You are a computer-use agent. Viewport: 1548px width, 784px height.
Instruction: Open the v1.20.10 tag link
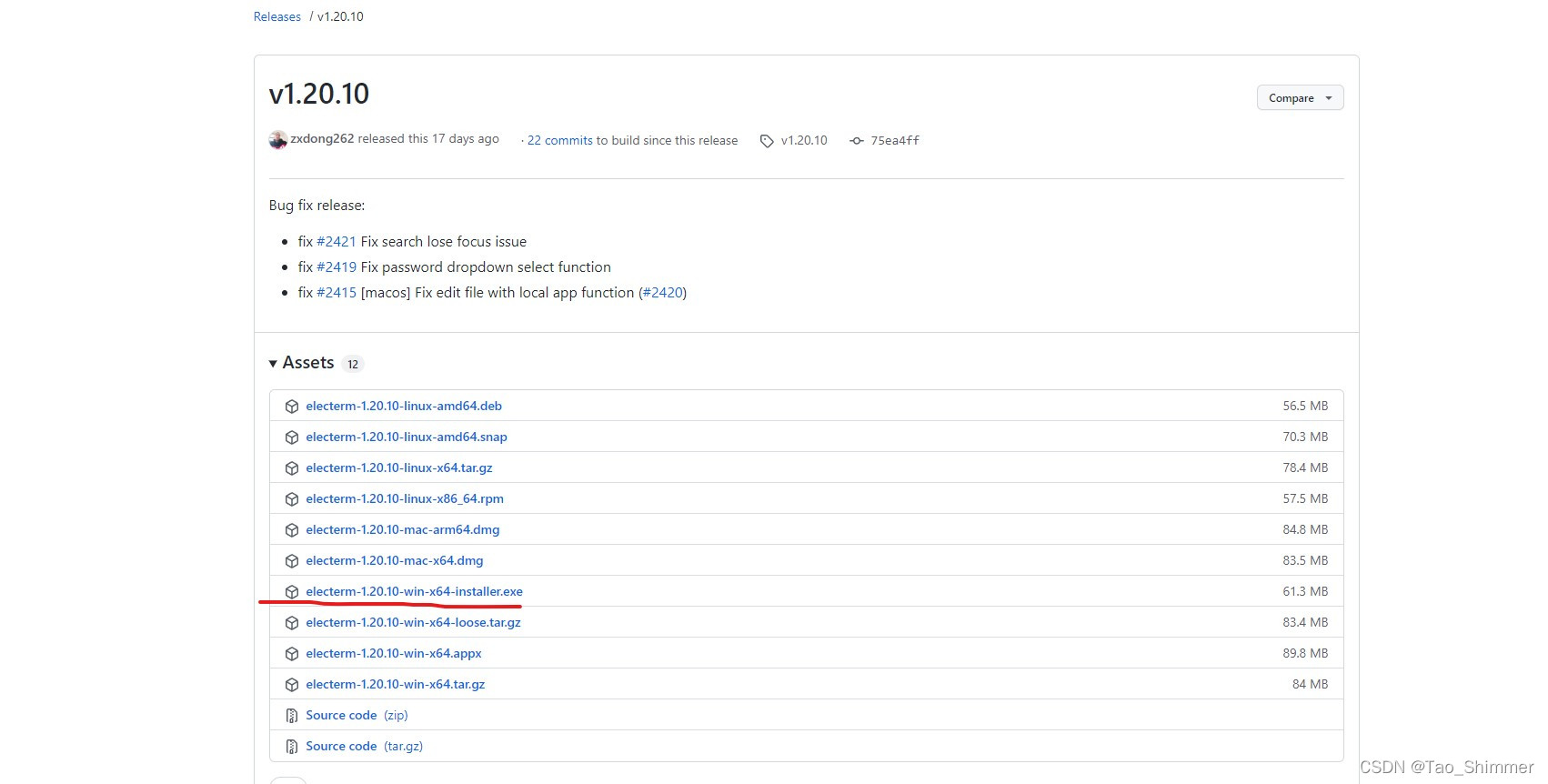pyautogui.click(x=804, y=140)
